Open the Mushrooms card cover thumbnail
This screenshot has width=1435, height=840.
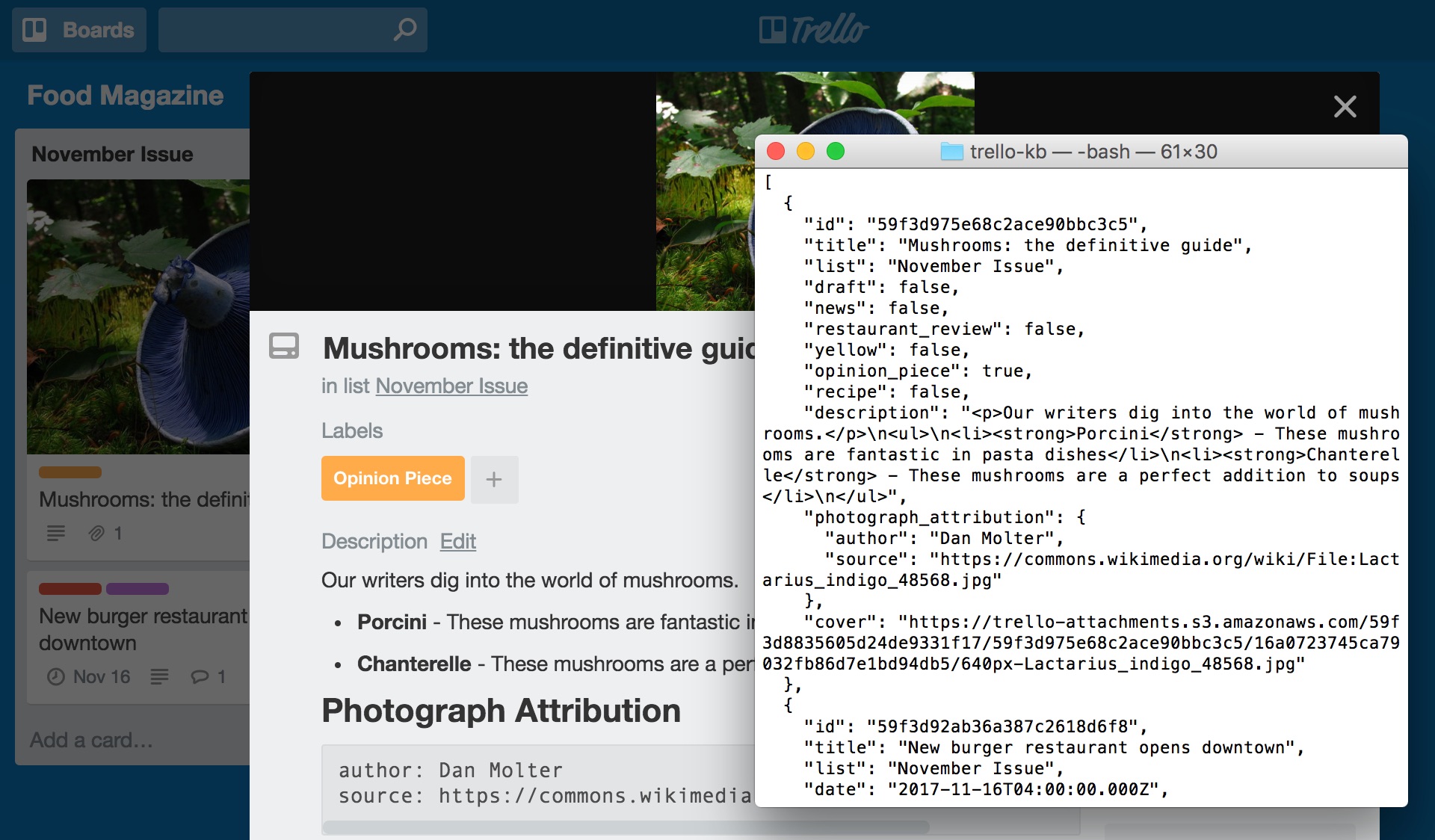pos(138,316)
